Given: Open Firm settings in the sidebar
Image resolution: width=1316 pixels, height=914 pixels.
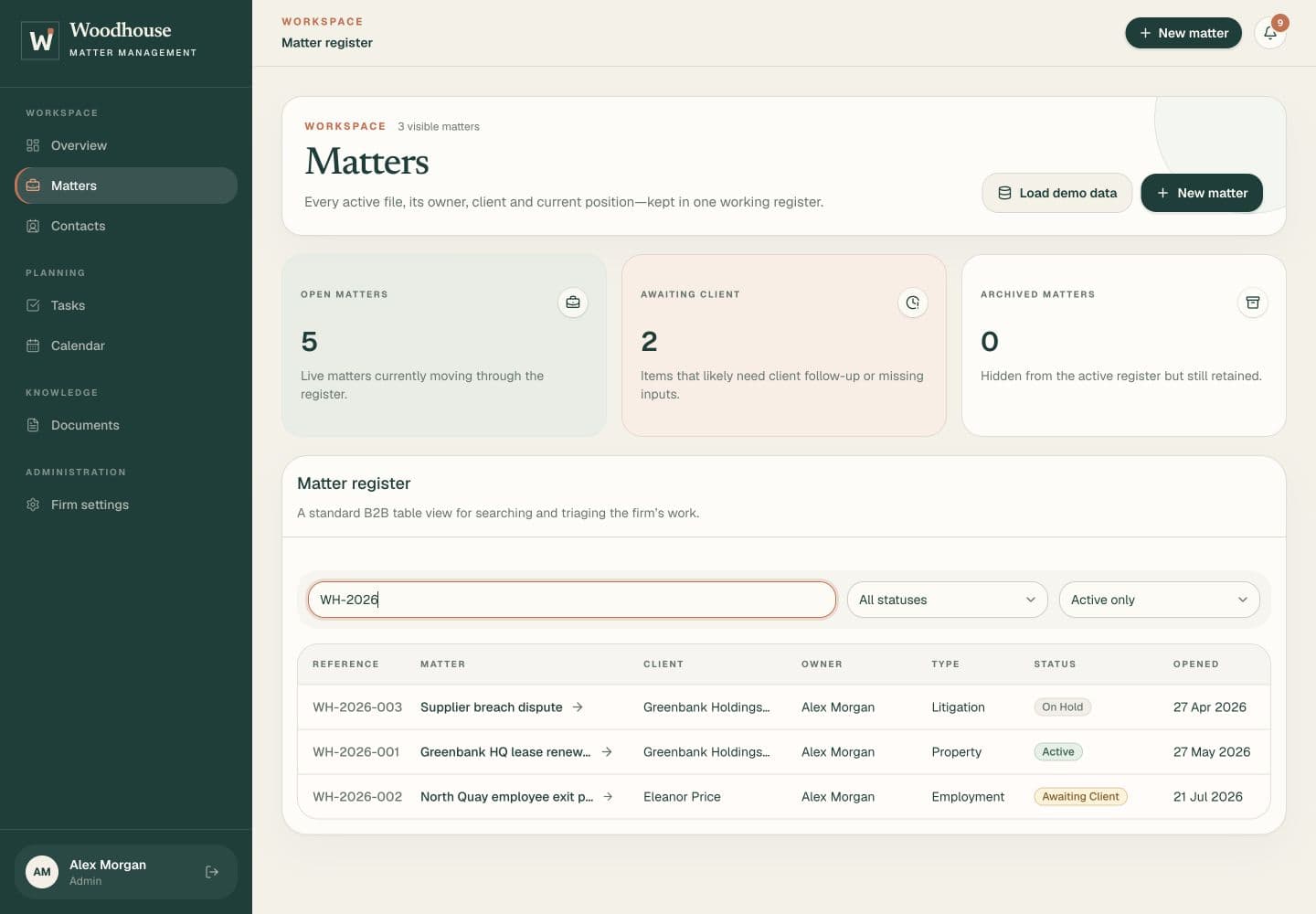Looking at the screenshot, I should click(126, 505).
